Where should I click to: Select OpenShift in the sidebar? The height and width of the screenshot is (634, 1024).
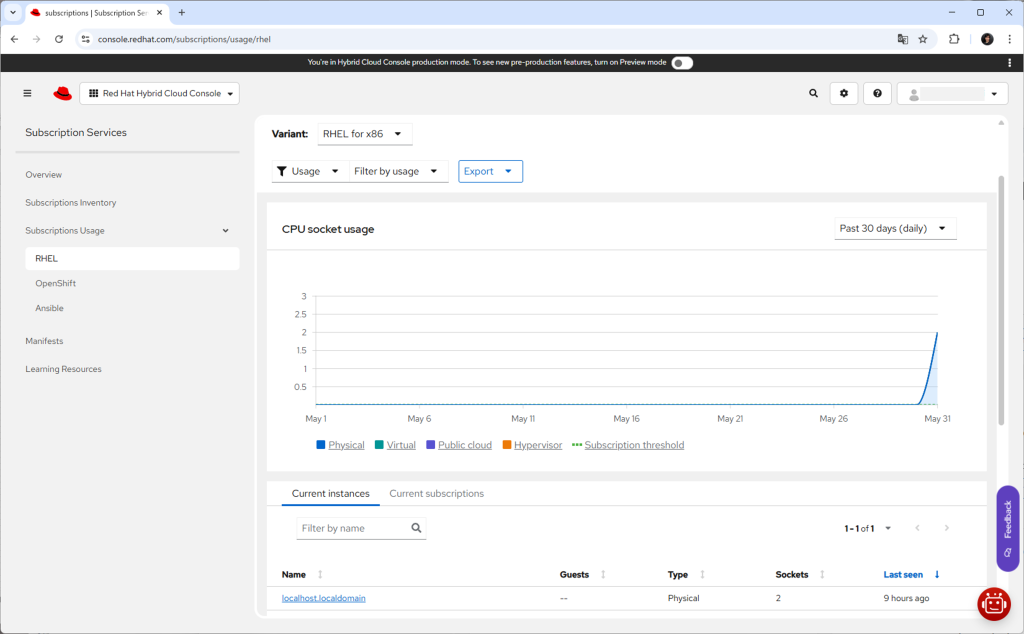click(x=56, y=283)
